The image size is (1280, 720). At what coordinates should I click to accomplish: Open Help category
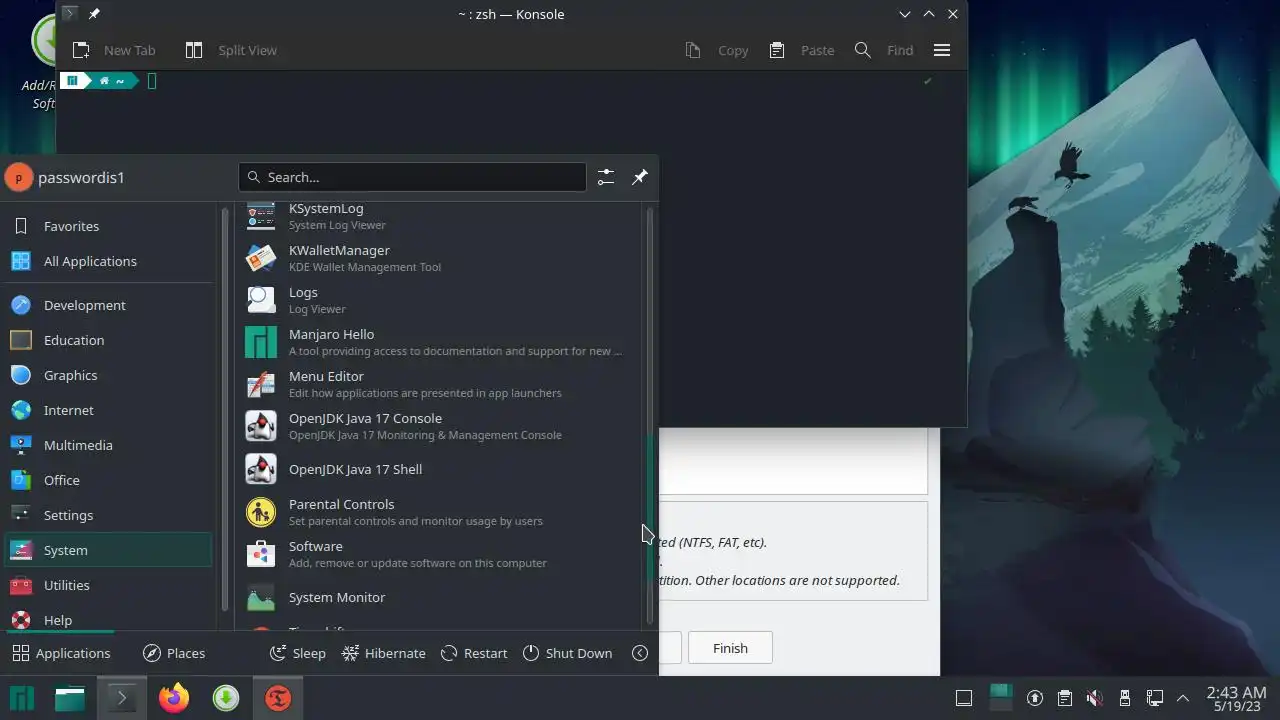click(108, 619)
